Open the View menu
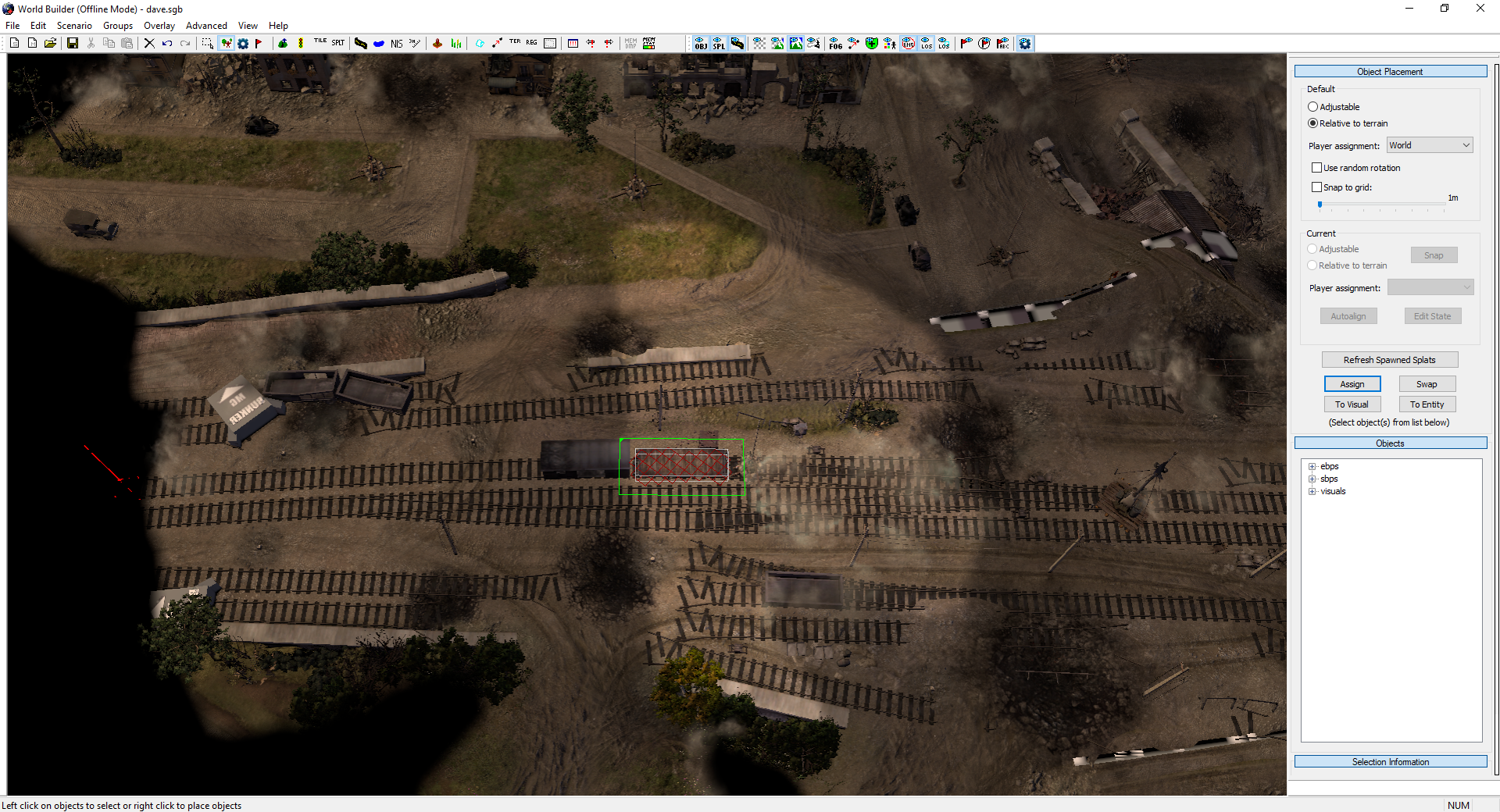1500x812 pixels. (x=248, y=26)
